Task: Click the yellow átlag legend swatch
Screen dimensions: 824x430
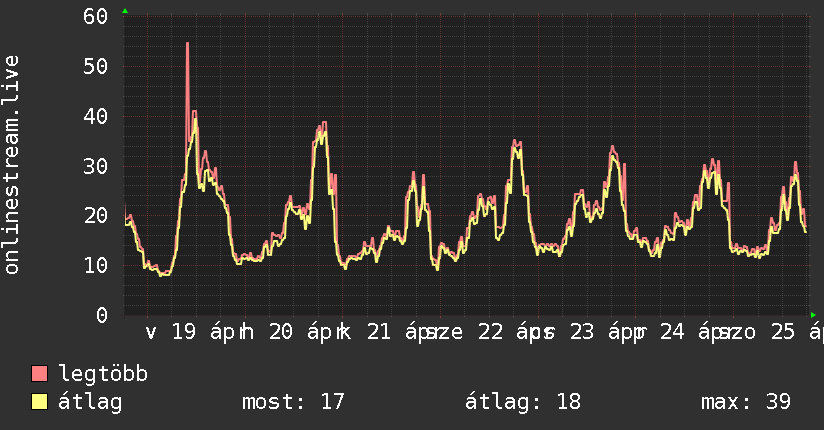Action: point(39,402)
